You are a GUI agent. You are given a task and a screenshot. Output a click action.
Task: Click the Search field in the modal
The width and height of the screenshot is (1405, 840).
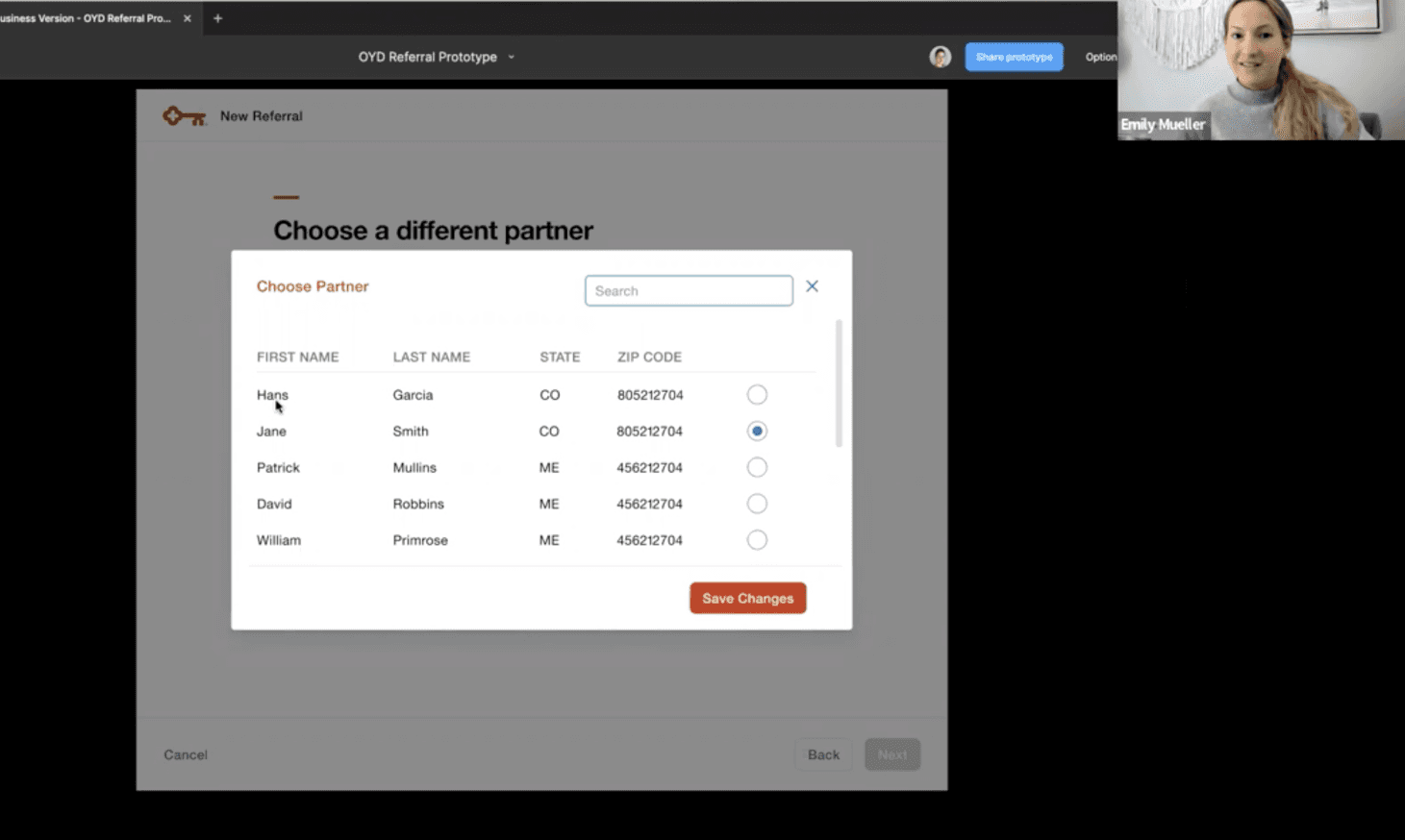coord(689,290)
